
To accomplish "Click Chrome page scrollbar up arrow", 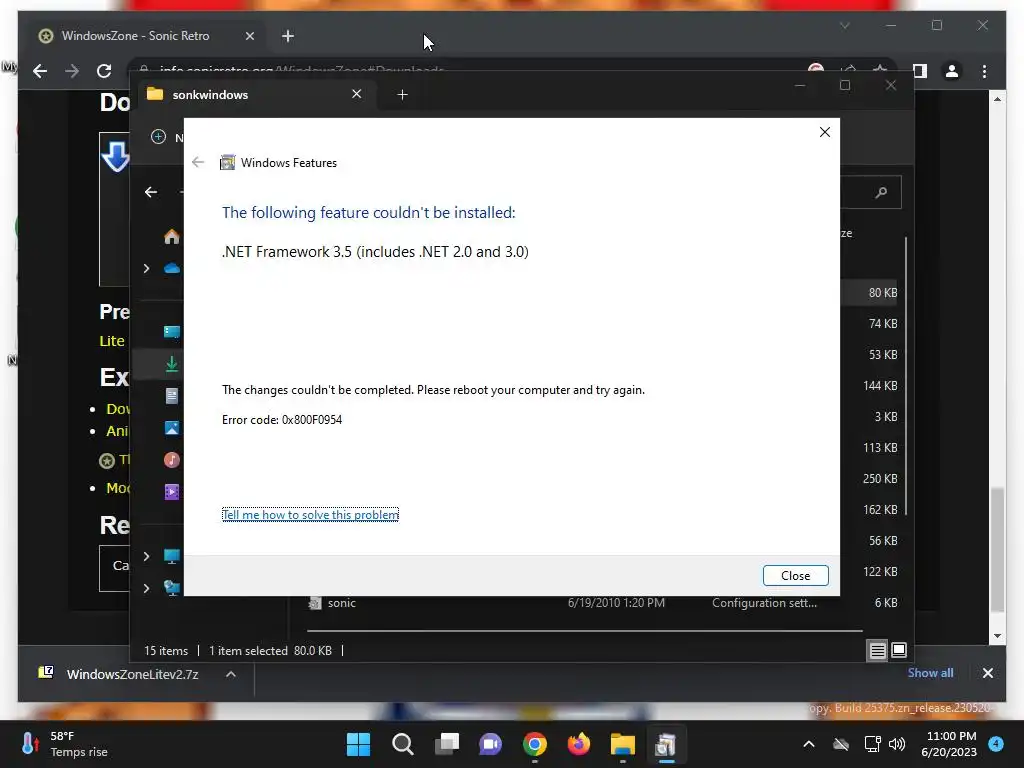I will pyautogui.click(x=997, y=99).
